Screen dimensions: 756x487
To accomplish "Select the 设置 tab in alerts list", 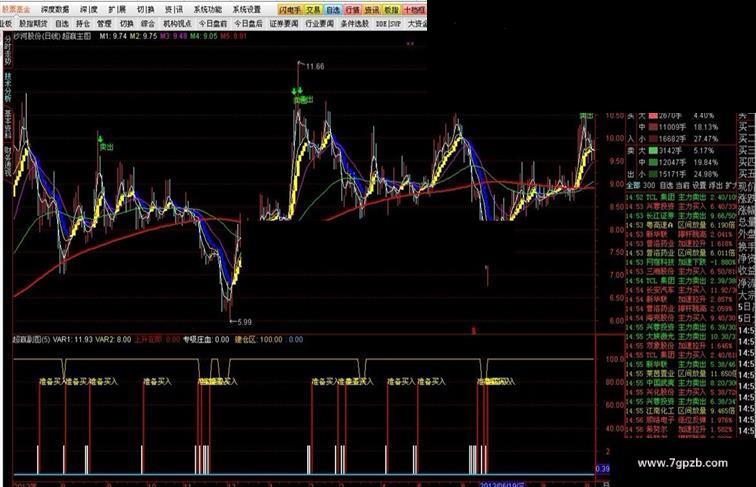I will [699, 185].
